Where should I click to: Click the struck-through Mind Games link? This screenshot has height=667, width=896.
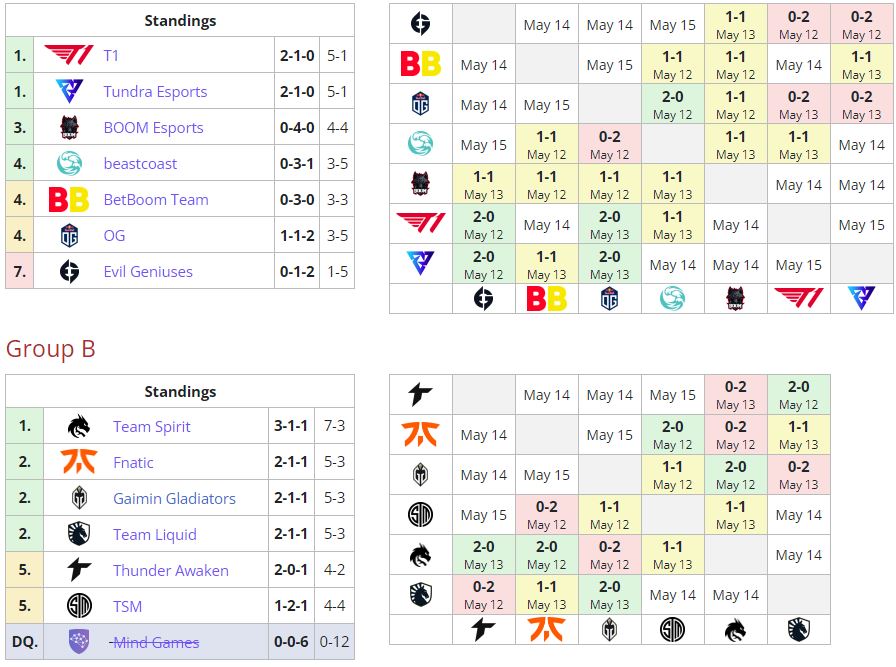(x=155, y=642)
